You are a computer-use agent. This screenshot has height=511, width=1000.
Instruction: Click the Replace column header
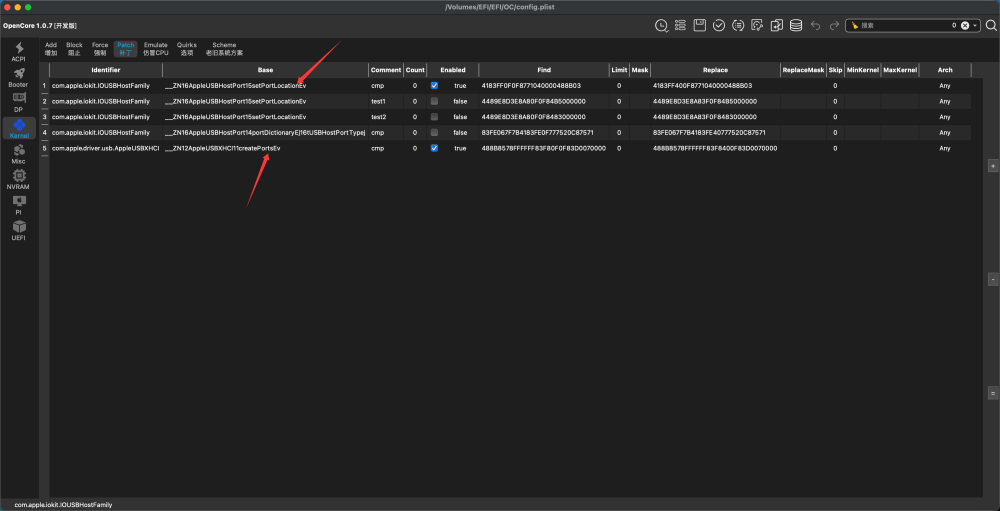pyautogui.click(x=715, y=70)
